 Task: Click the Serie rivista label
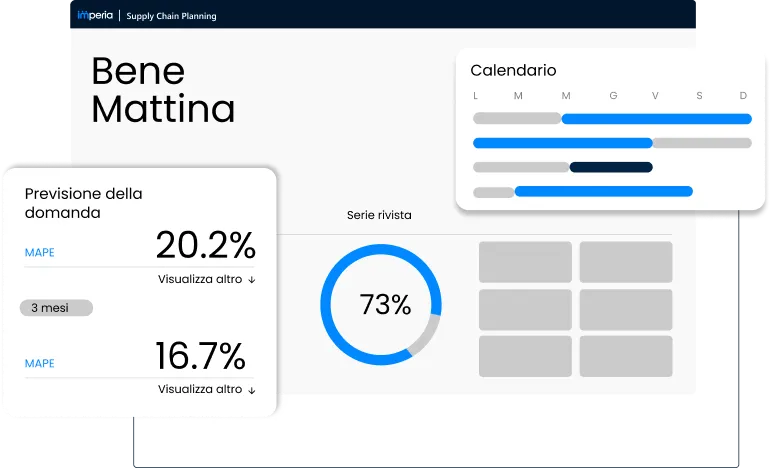[379, 215]
